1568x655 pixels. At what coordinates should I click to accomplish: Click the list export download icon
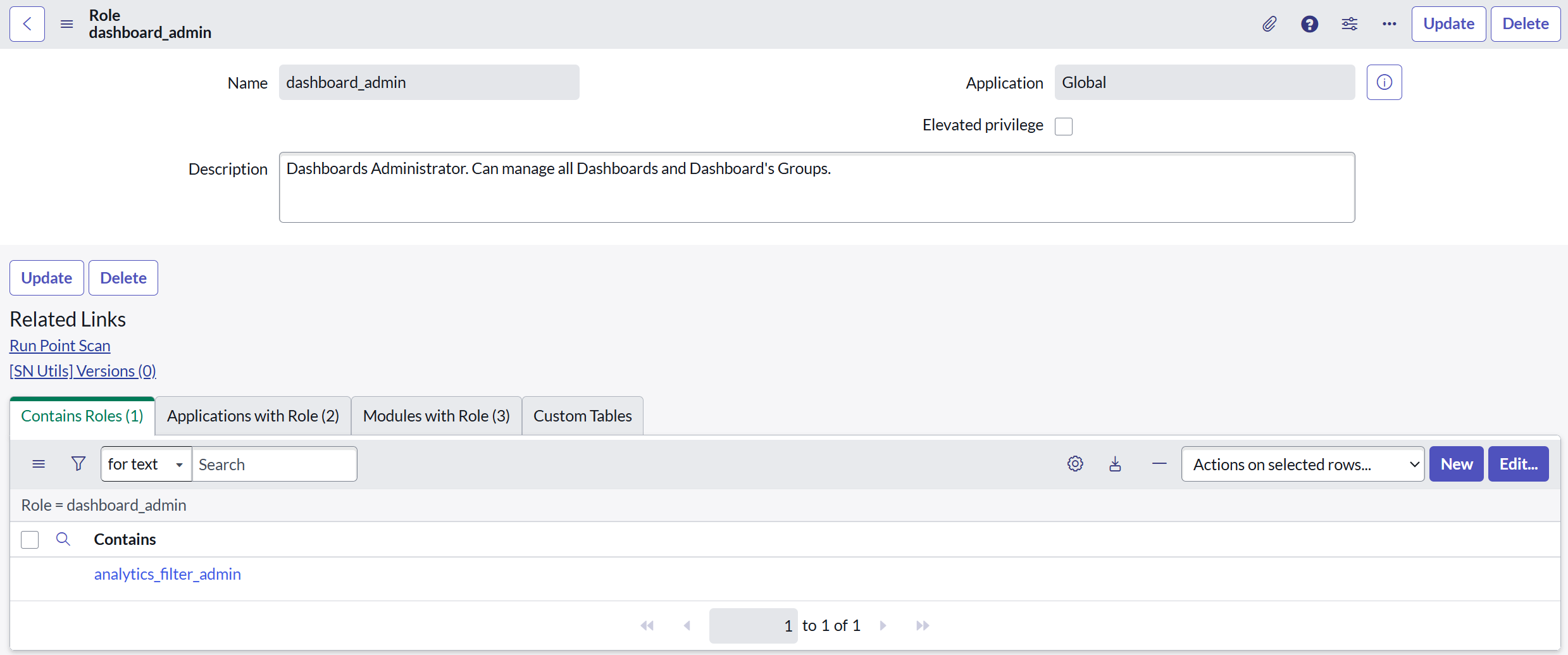1115,465
